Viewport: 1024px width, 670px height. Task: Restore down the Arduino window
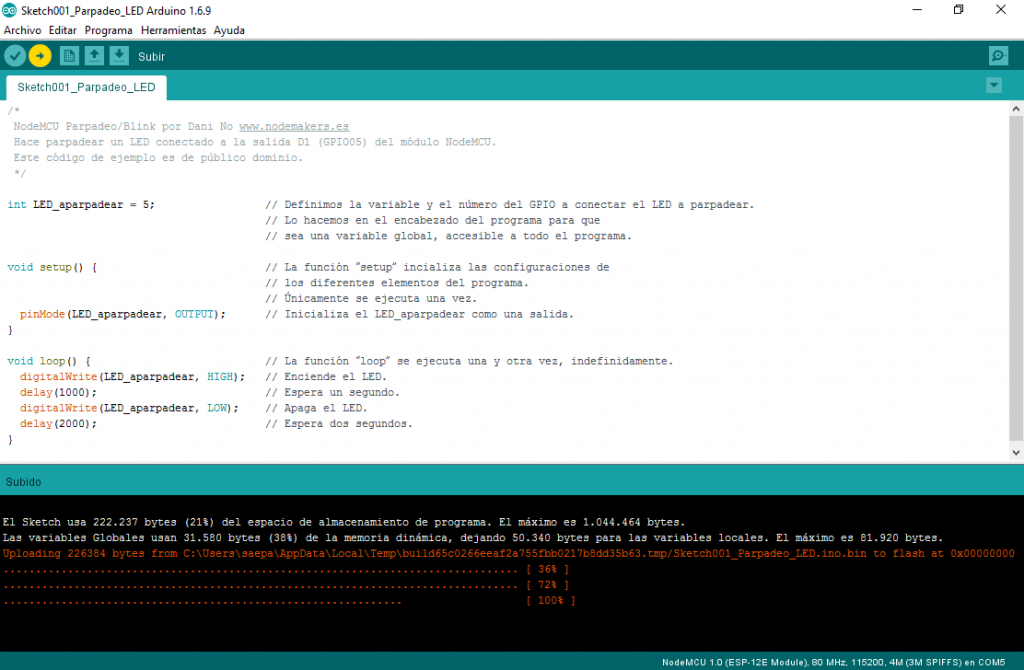959,10
